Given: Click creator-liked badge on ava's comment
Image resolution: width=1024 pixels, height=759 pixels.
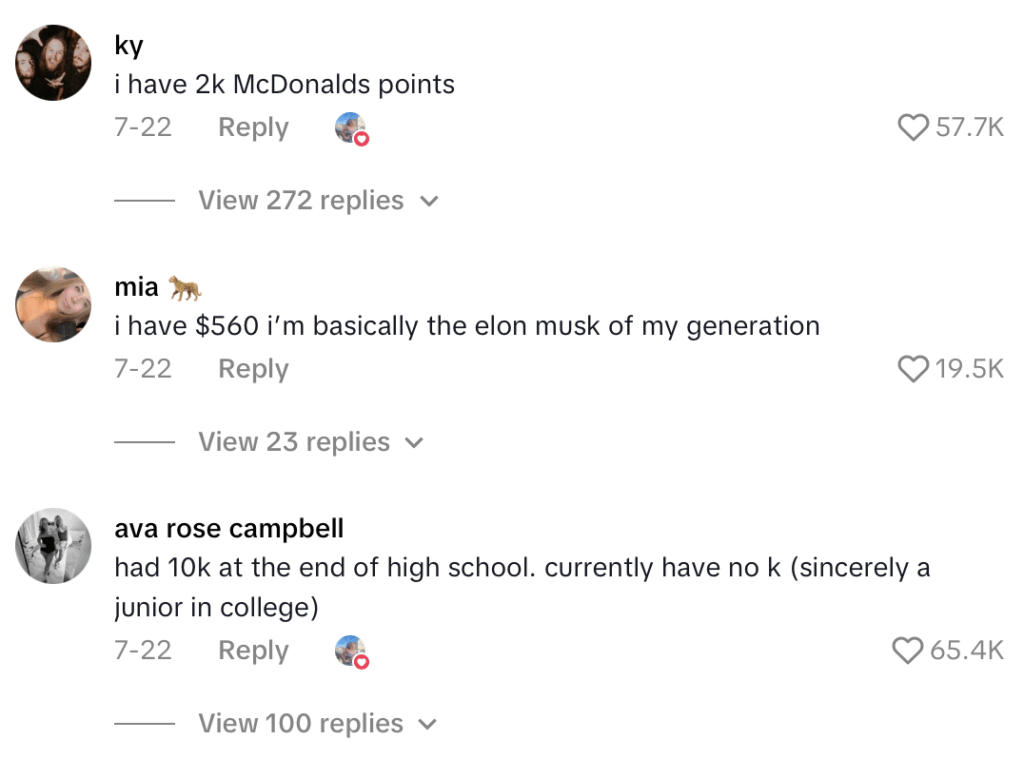Looking at the screenshot, I should 351,652.
